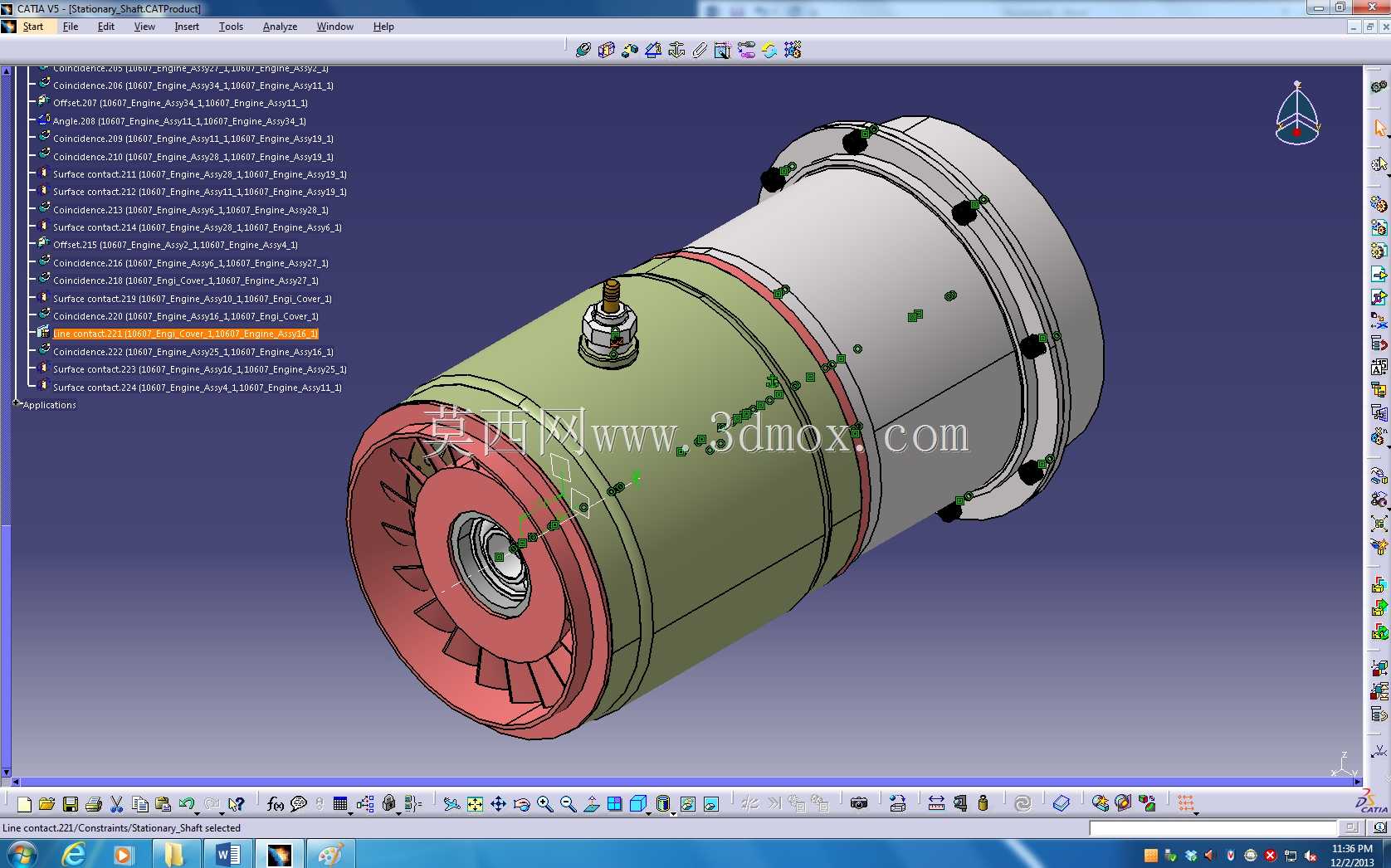
Task: Toggle the Hide/Show icon
Action: click(x=688, y=803)
